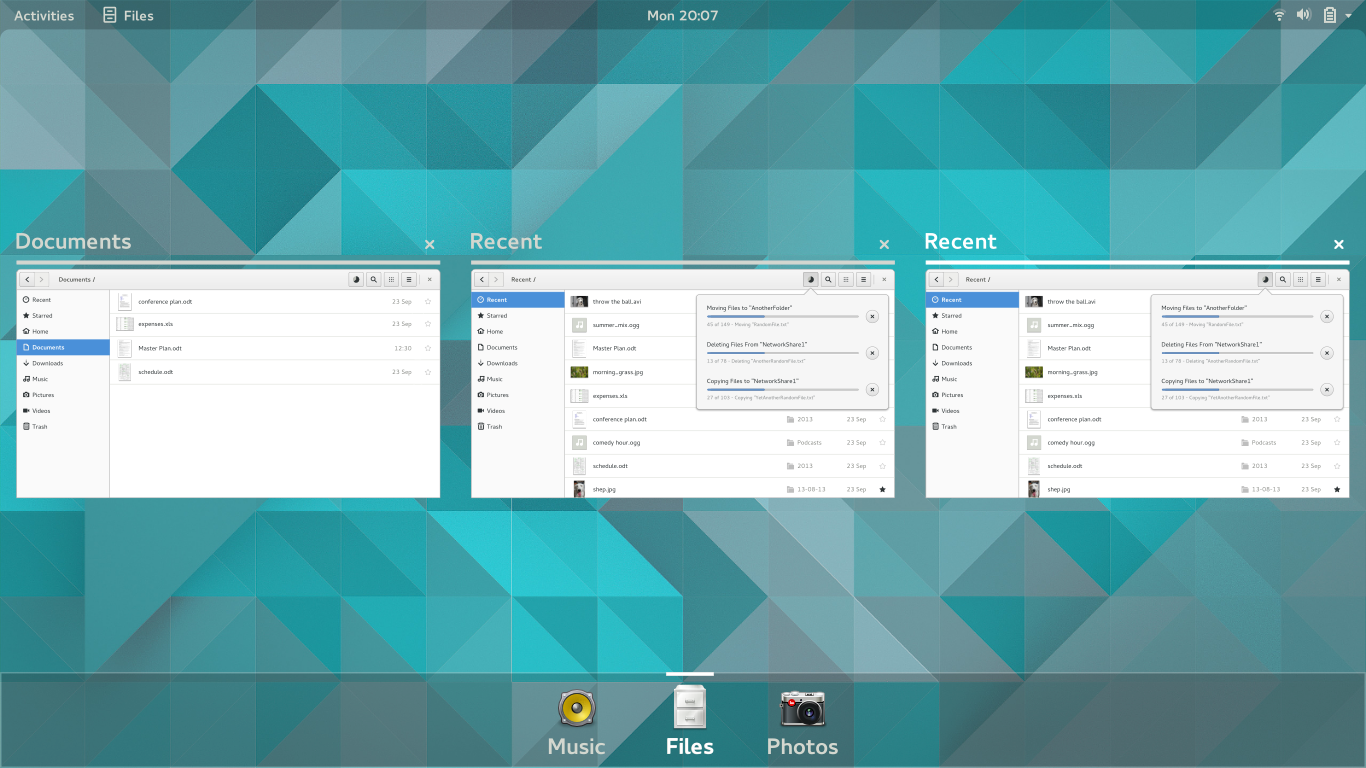The height and width of the screenshot is (768, 1366).
Task: Open Trash in the Documents window sidebar
Action: [x=63, y=427]
